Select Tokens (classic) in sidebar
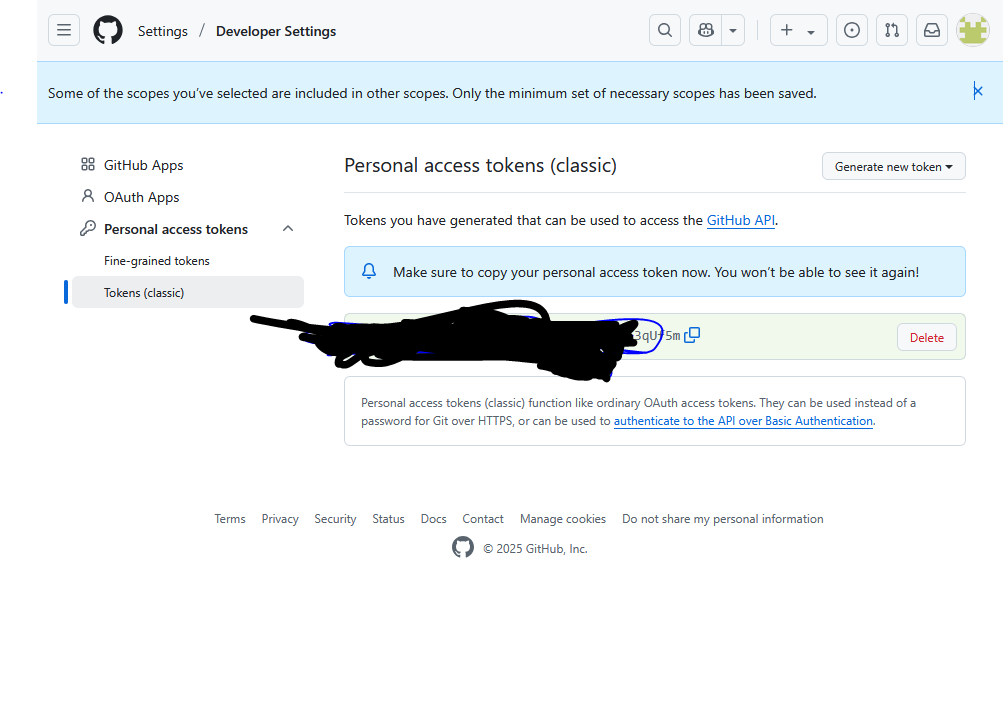The width and height of the screenshot is (1003, 701). (x=144, y=293)
